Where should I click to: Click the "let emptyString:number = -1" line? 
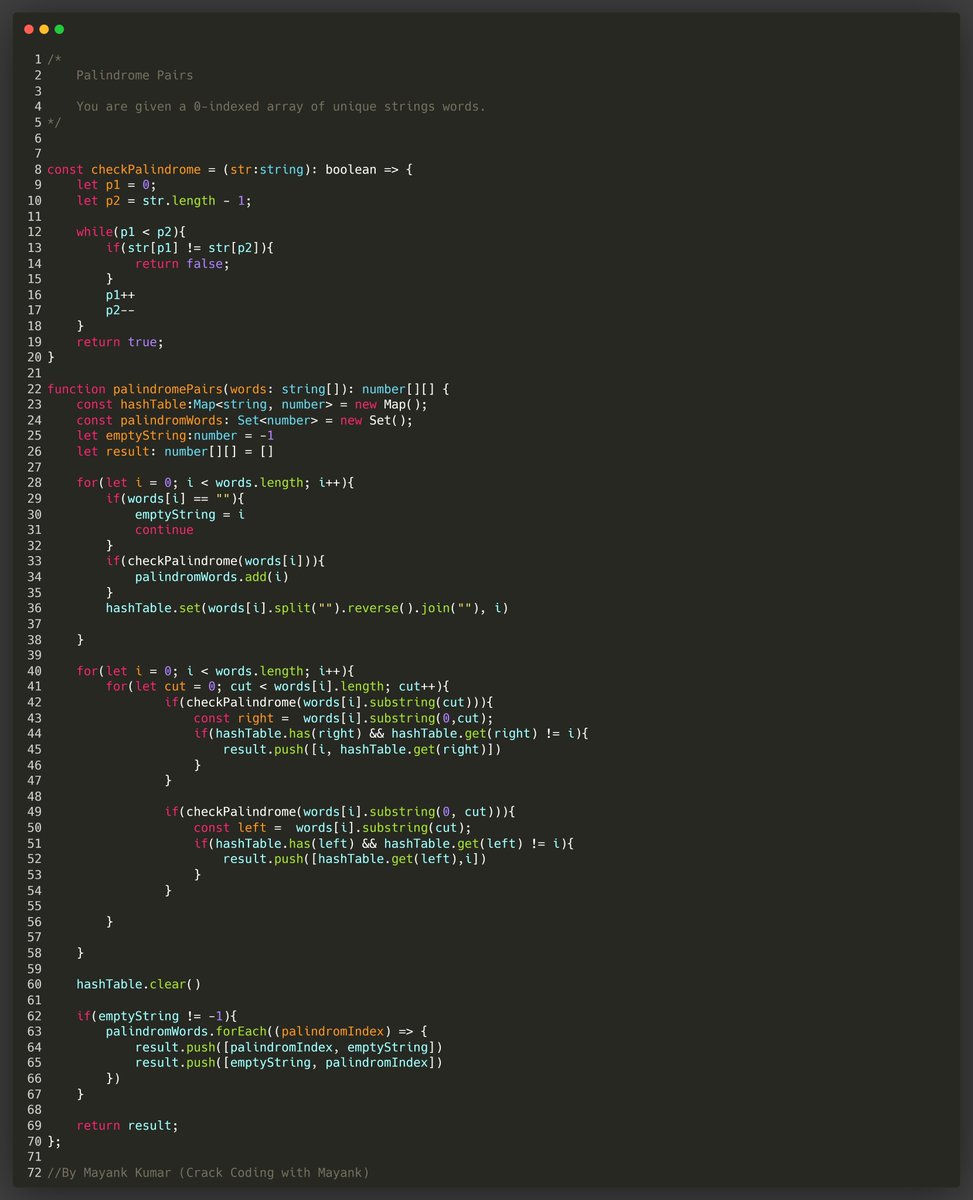(175, 436)
